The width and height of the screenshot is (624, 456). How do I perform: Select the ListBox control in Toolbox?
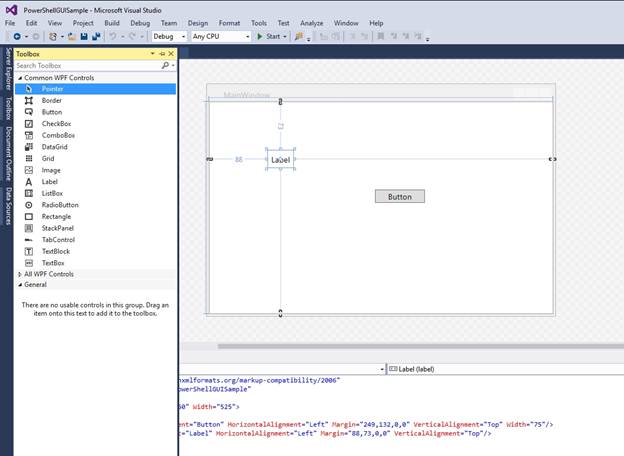coord(96,193)
